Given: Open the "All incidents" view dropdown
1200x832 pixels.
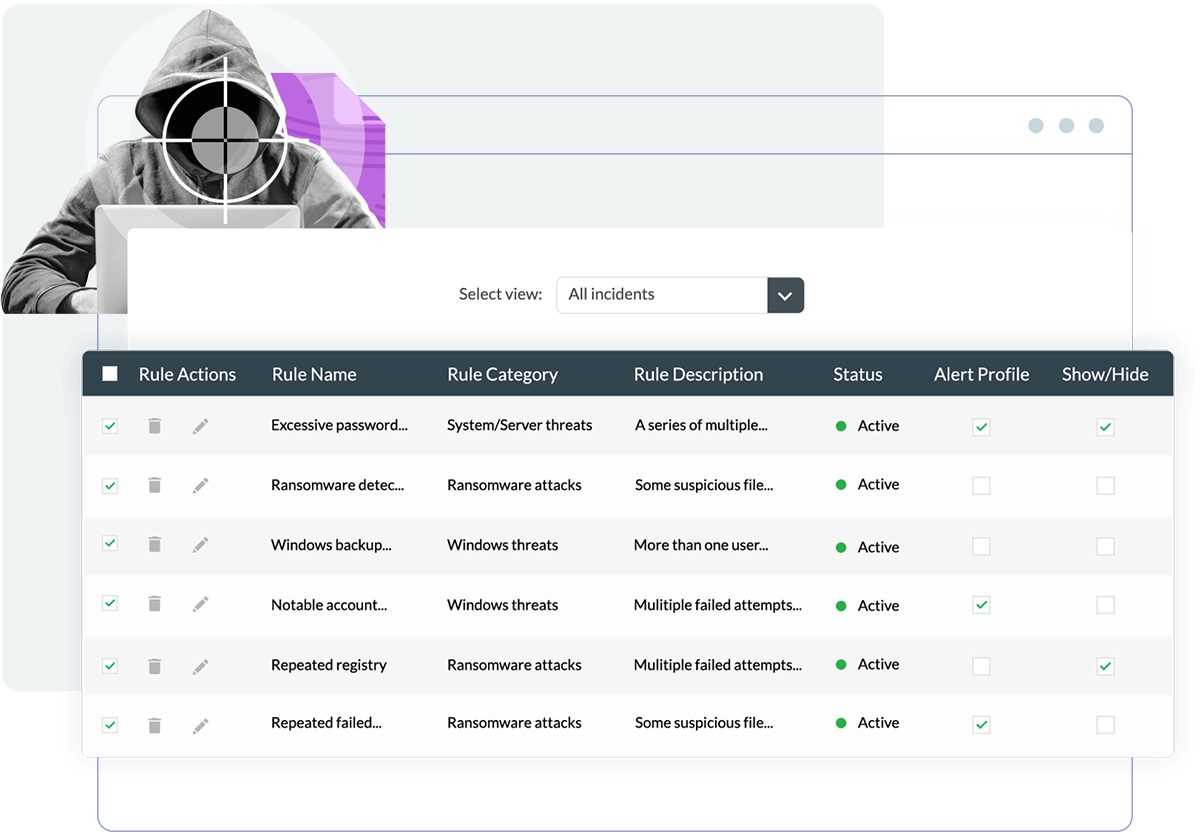Looking at the screenshot, I should tap(785, 295).
